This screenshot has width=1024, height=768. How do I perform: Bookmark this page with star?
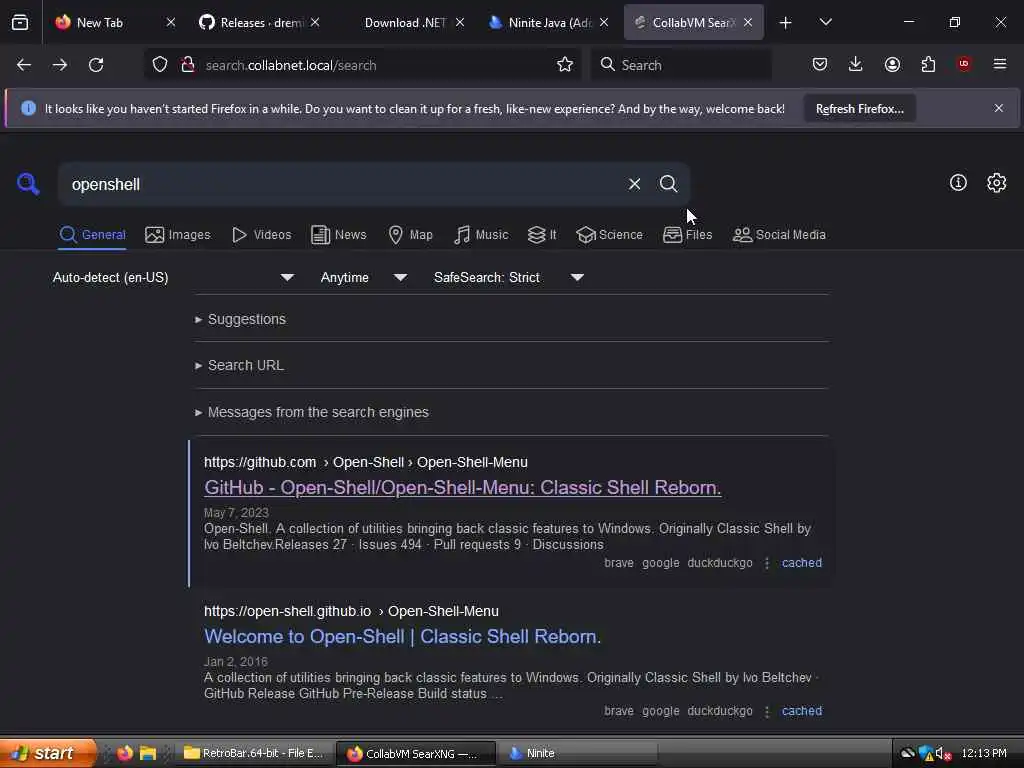[x=565, y=65]
